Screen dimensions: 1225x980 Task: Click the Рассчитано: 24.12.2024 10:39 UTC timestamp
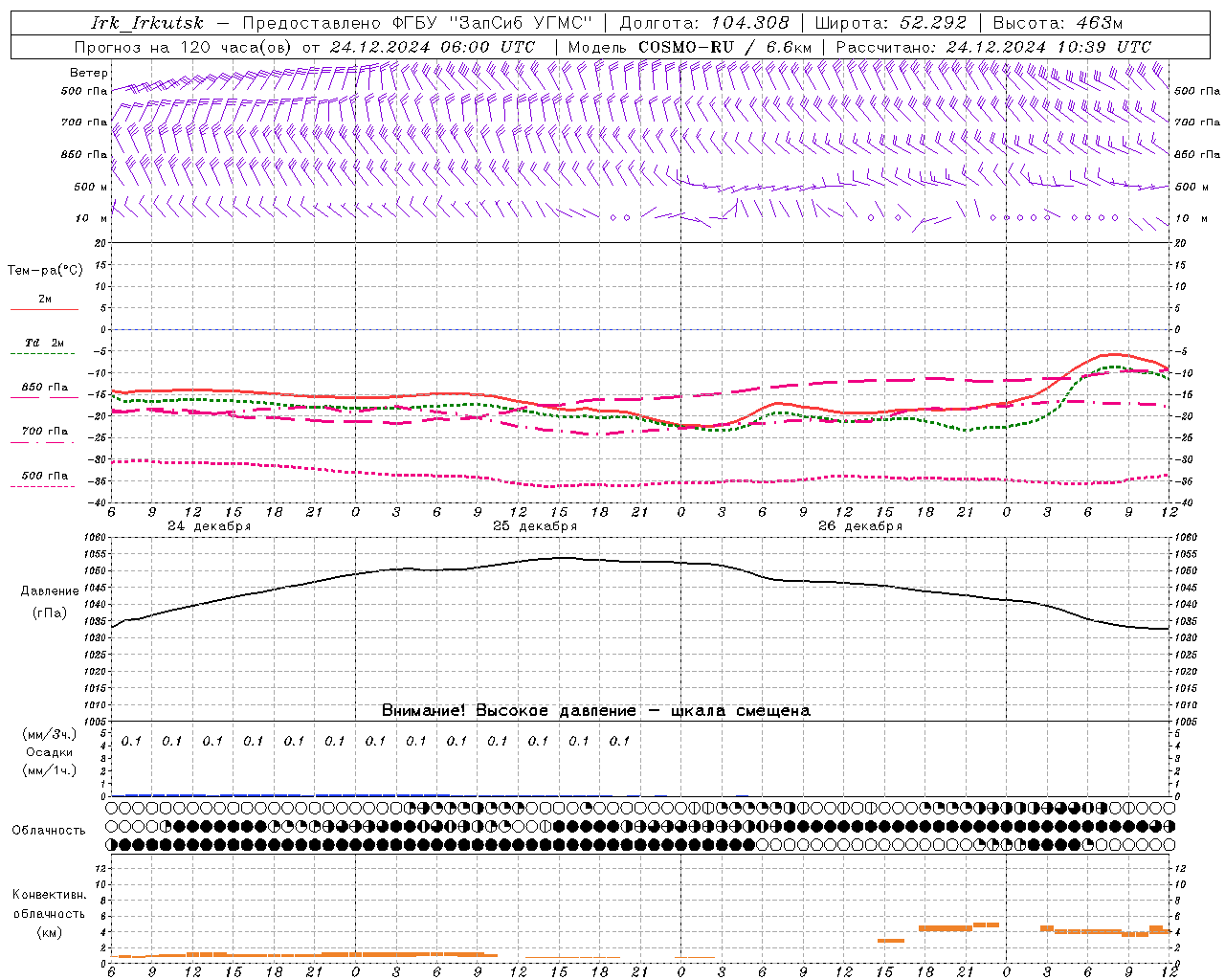click(993, 47)
